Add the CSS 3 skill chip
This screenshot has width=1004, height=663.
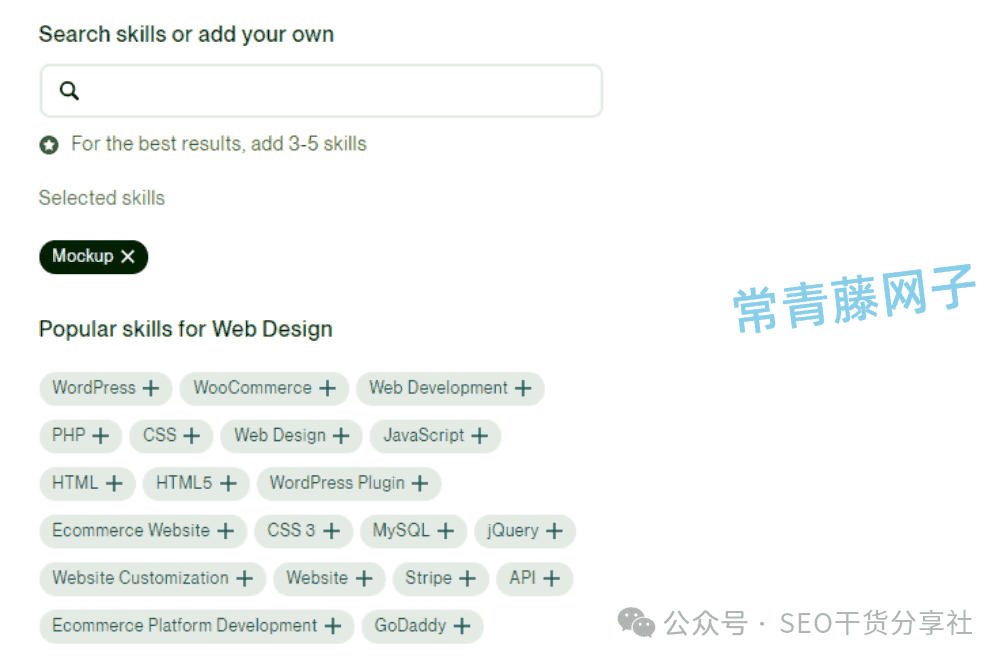pyautogui.click(x=304, y=530)
